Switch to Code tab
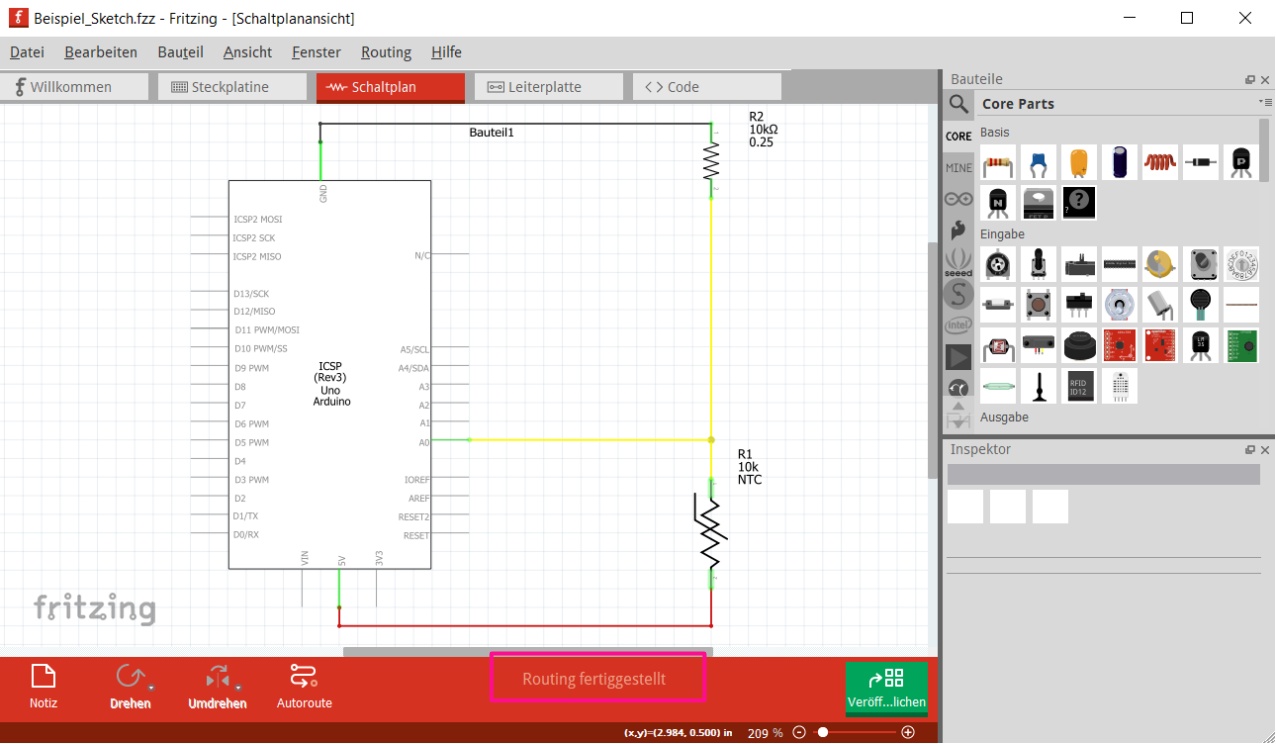The height and width of the screenshot is (744, 1276). pos(706,87)
